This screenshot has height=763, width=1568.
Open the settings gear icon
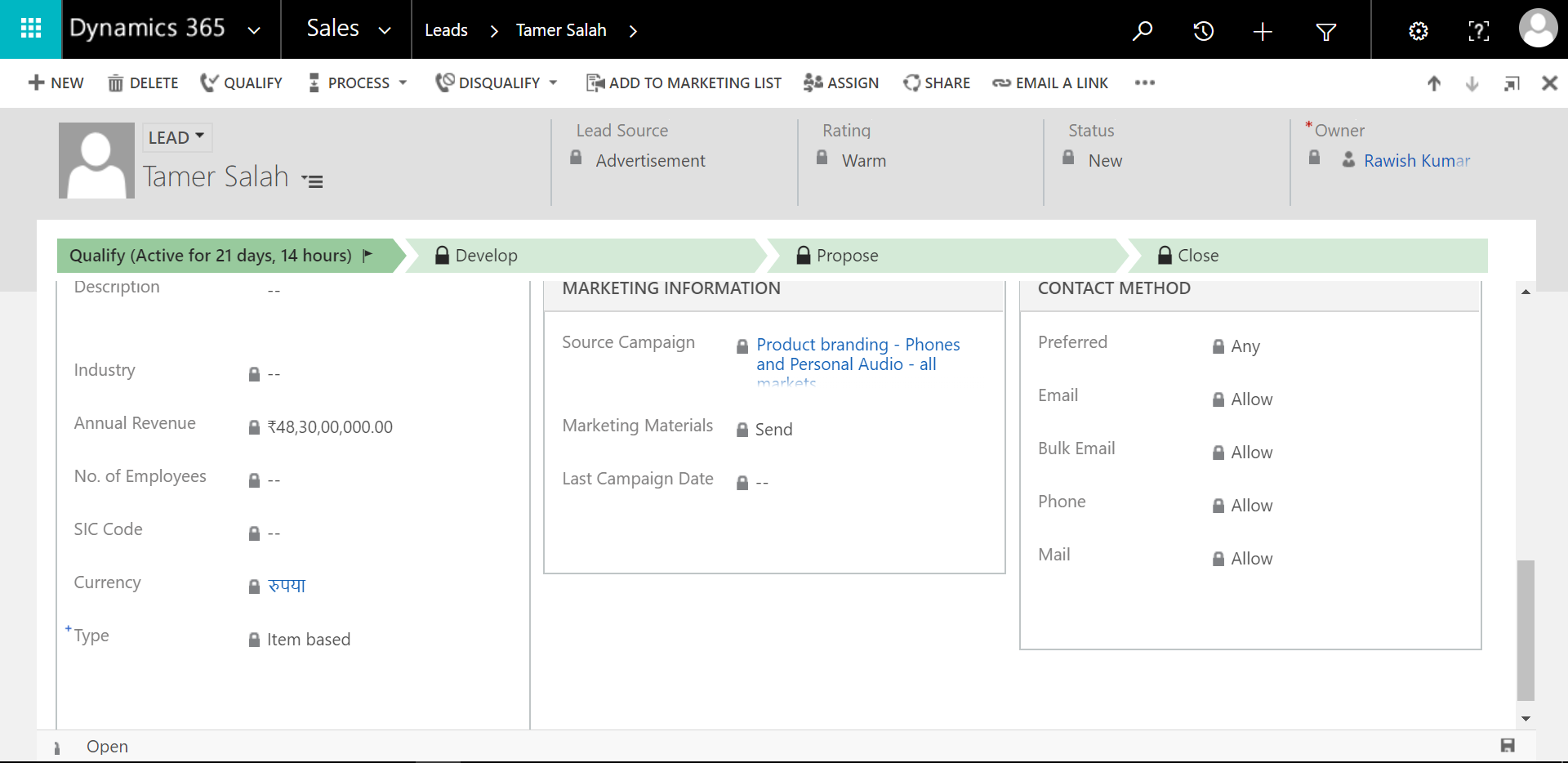pyautogui.click(x=1419, y=31)
